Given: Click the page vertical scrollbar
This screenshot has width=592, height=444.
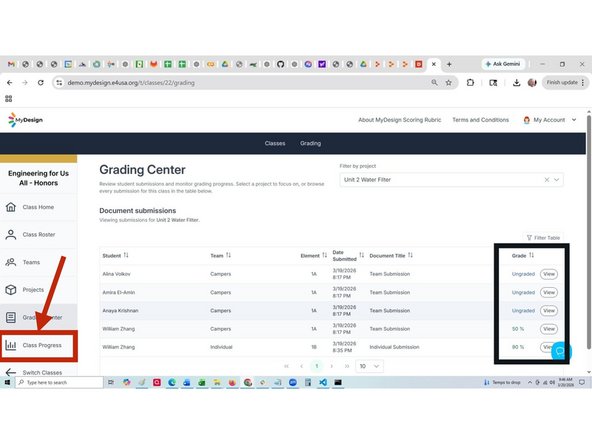Looking at the screenshot, I should pyautogui.click(x=589, y=232).
